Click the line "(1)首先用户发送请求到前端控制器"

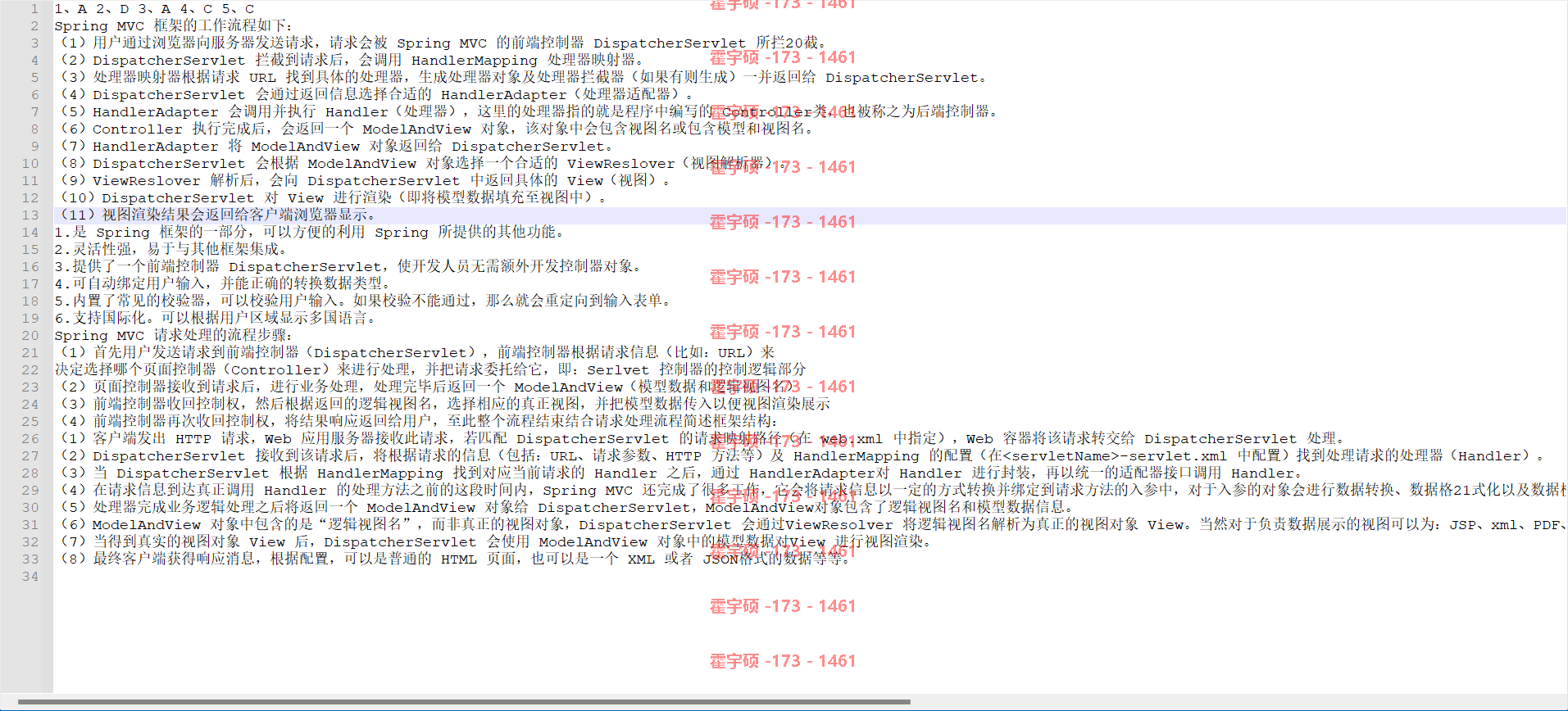click(414, 353)
